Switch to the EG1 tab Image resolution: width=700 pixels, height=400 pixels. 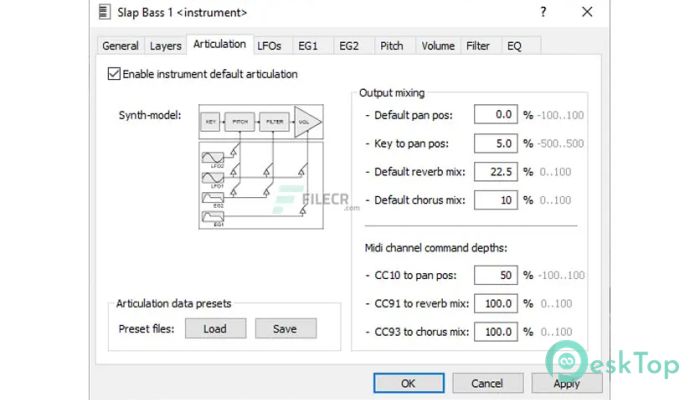click(308, 46)
